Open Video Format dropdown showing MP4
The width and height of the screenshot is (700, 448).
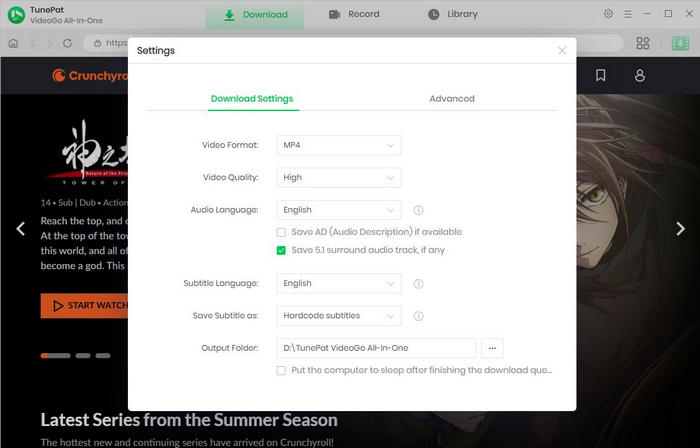[x=338, y=145]
